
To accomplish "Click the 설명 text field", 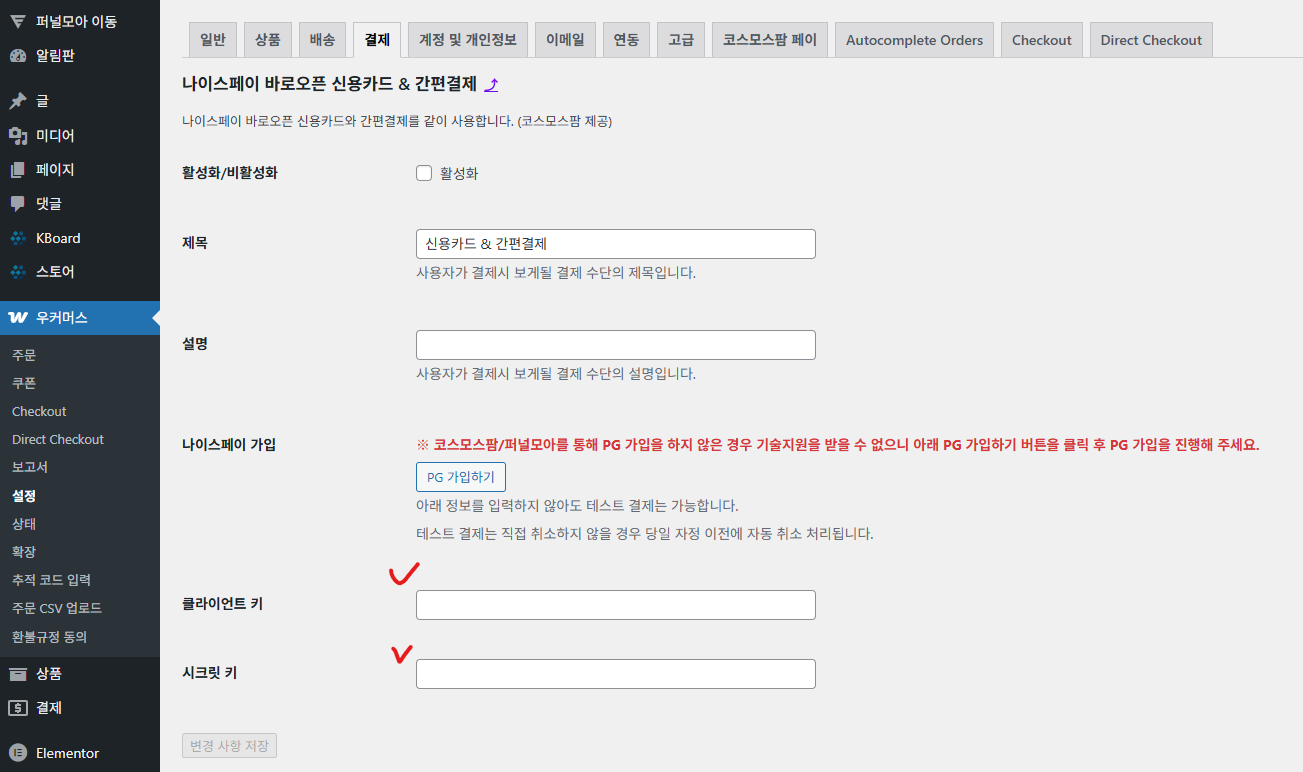I will [616, 345].
